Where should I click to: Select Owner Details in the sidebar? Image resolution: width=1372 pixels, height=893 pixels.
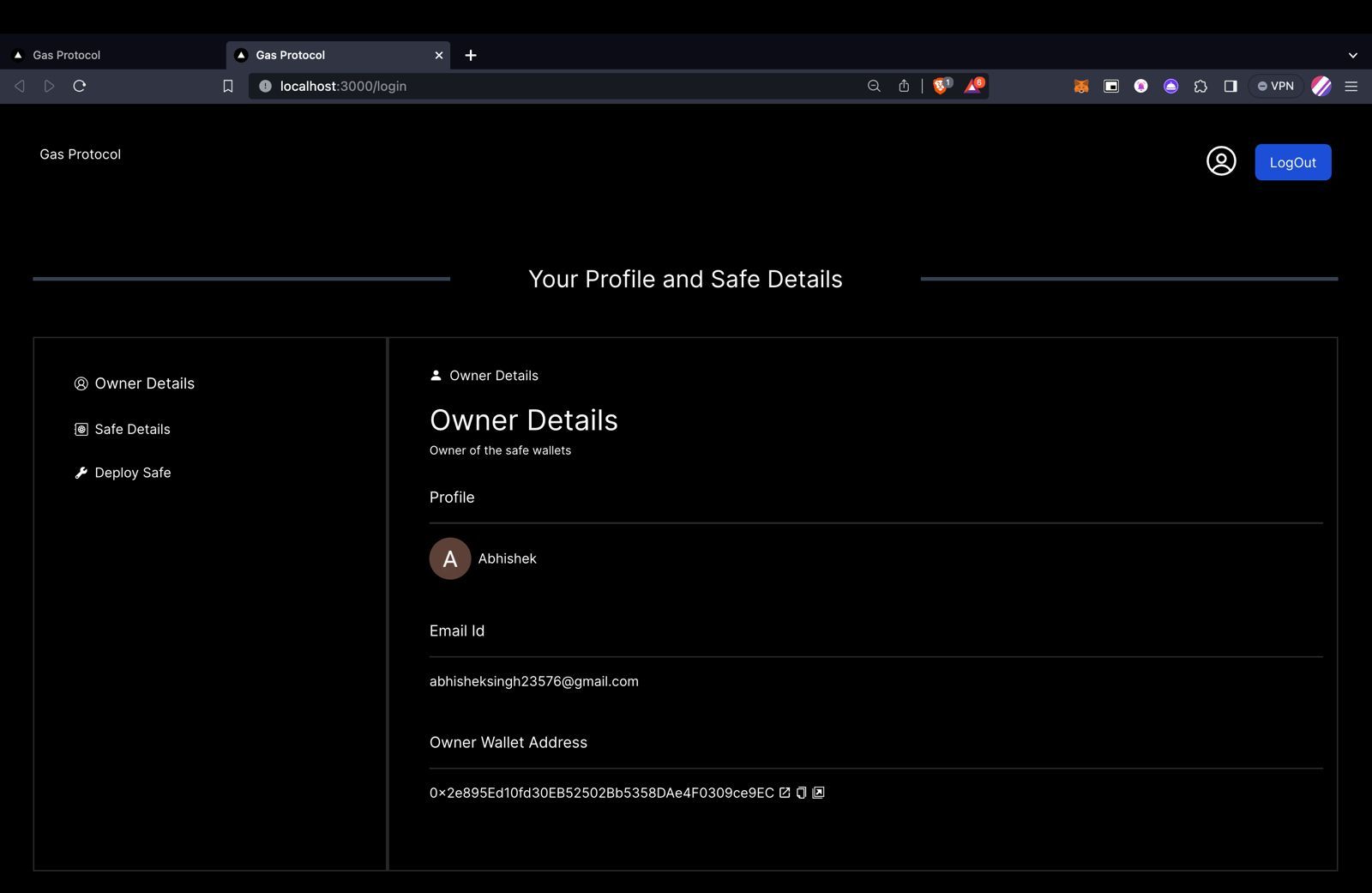coord(135,383)
